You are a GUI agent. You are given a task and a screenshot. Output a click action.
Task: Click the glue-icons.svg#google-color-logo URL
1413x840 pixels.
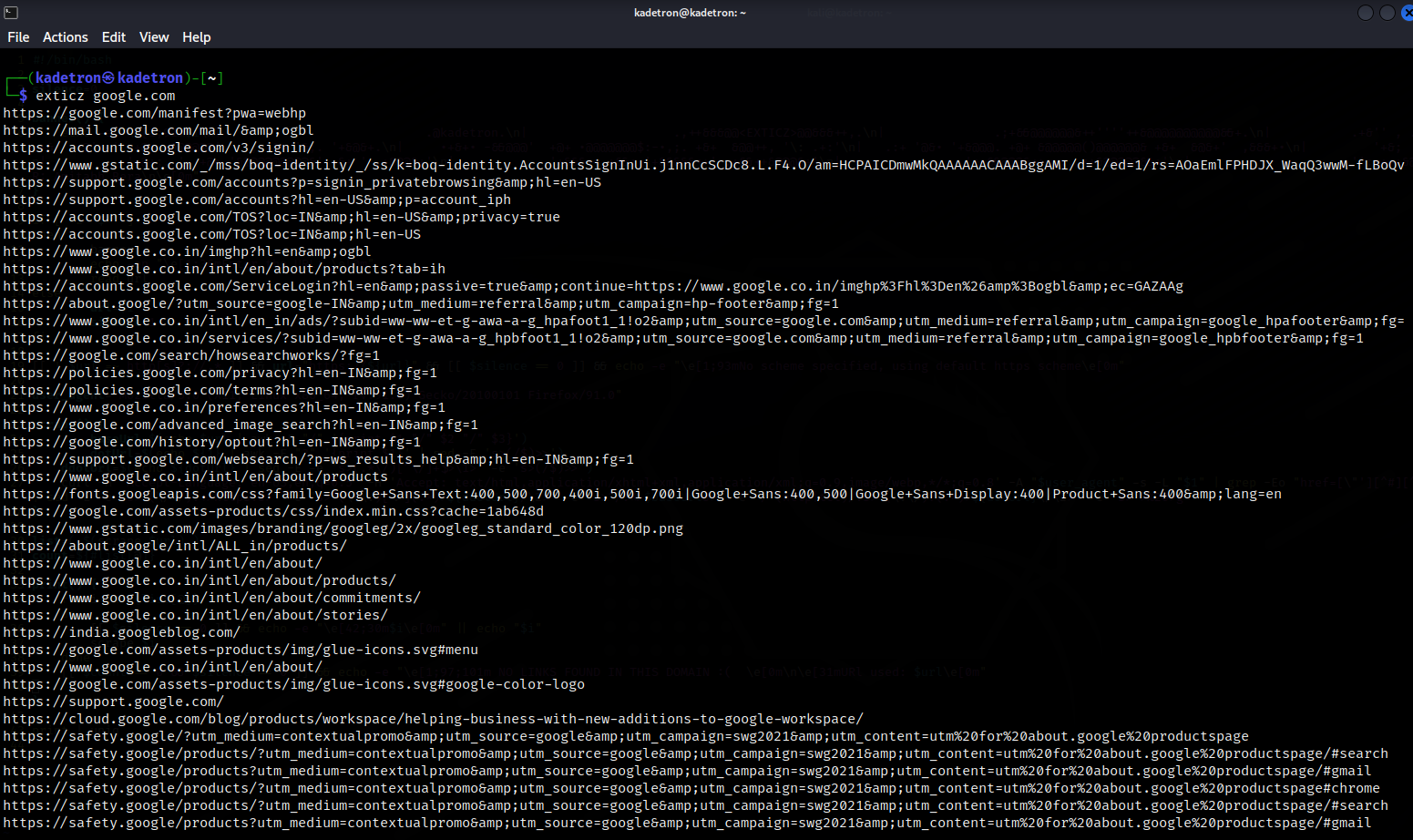click(294, 684)
